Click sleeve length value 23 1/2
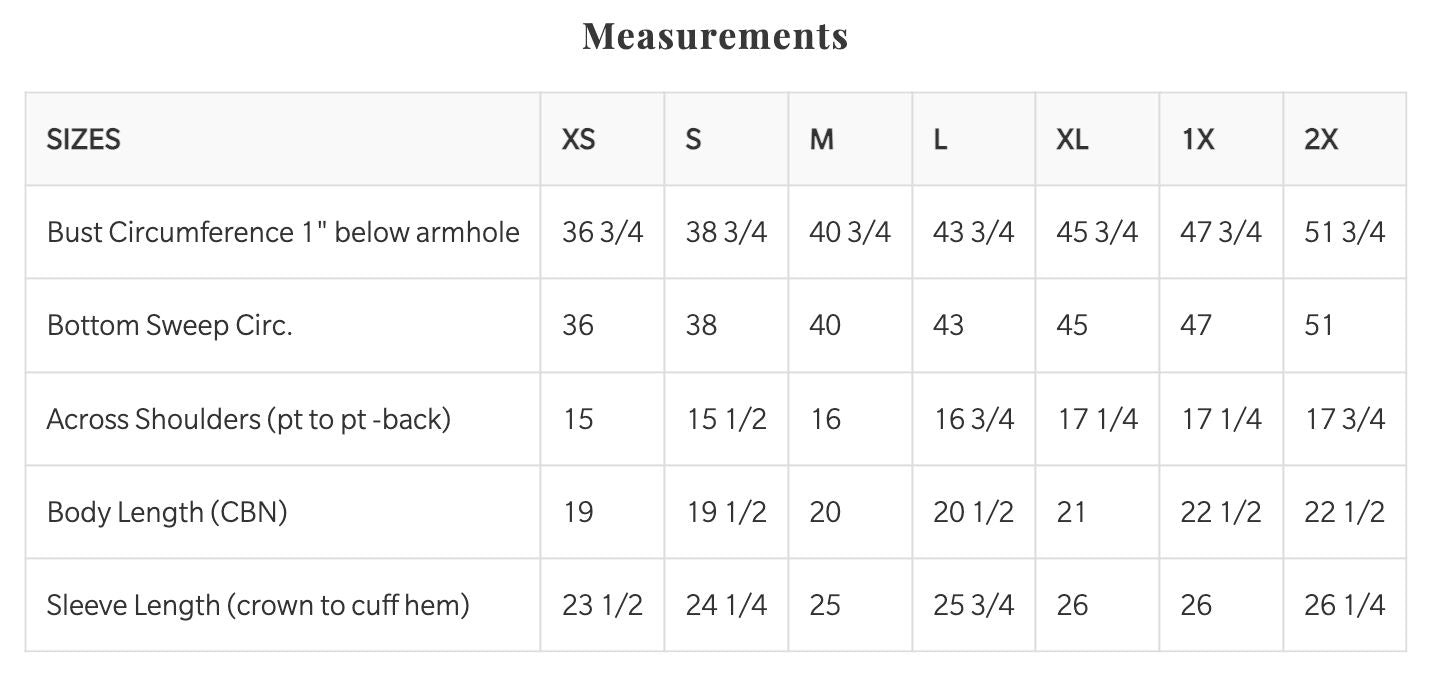The height and width of the screenshot is (684, 1436). pos(603,605)
